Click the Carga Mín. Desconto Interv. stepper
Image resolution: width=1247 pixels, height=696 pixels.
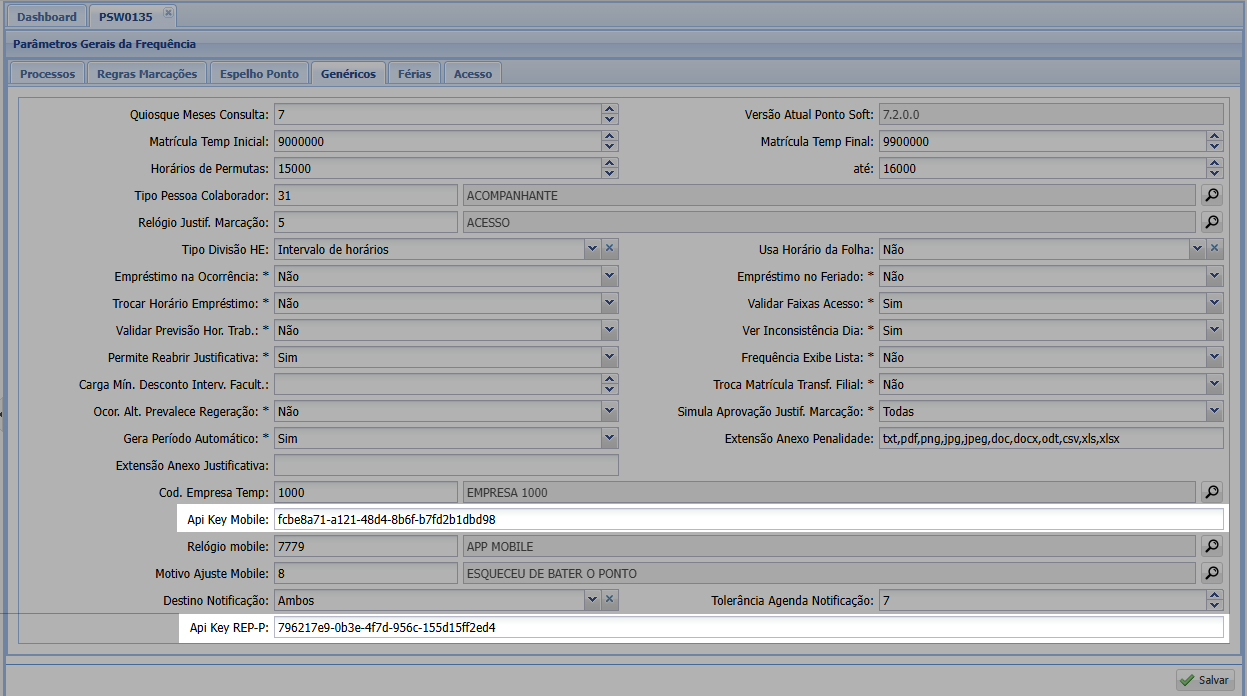coord(610,384)
